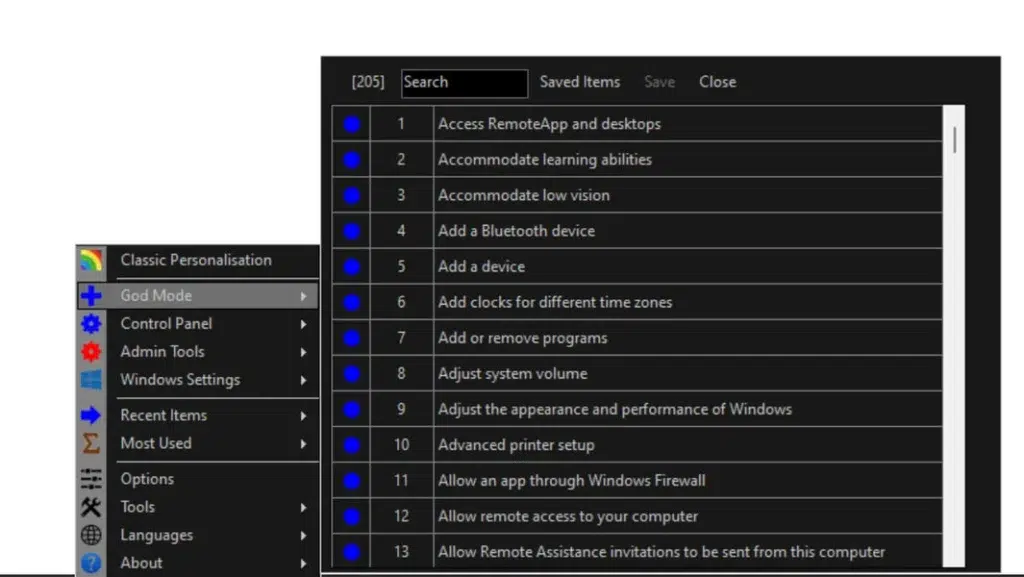Expand the Admin Tools submenu arrow
Image resolution: width=1024 pixels, height=577 pixels.
click(x=304, y=352)
